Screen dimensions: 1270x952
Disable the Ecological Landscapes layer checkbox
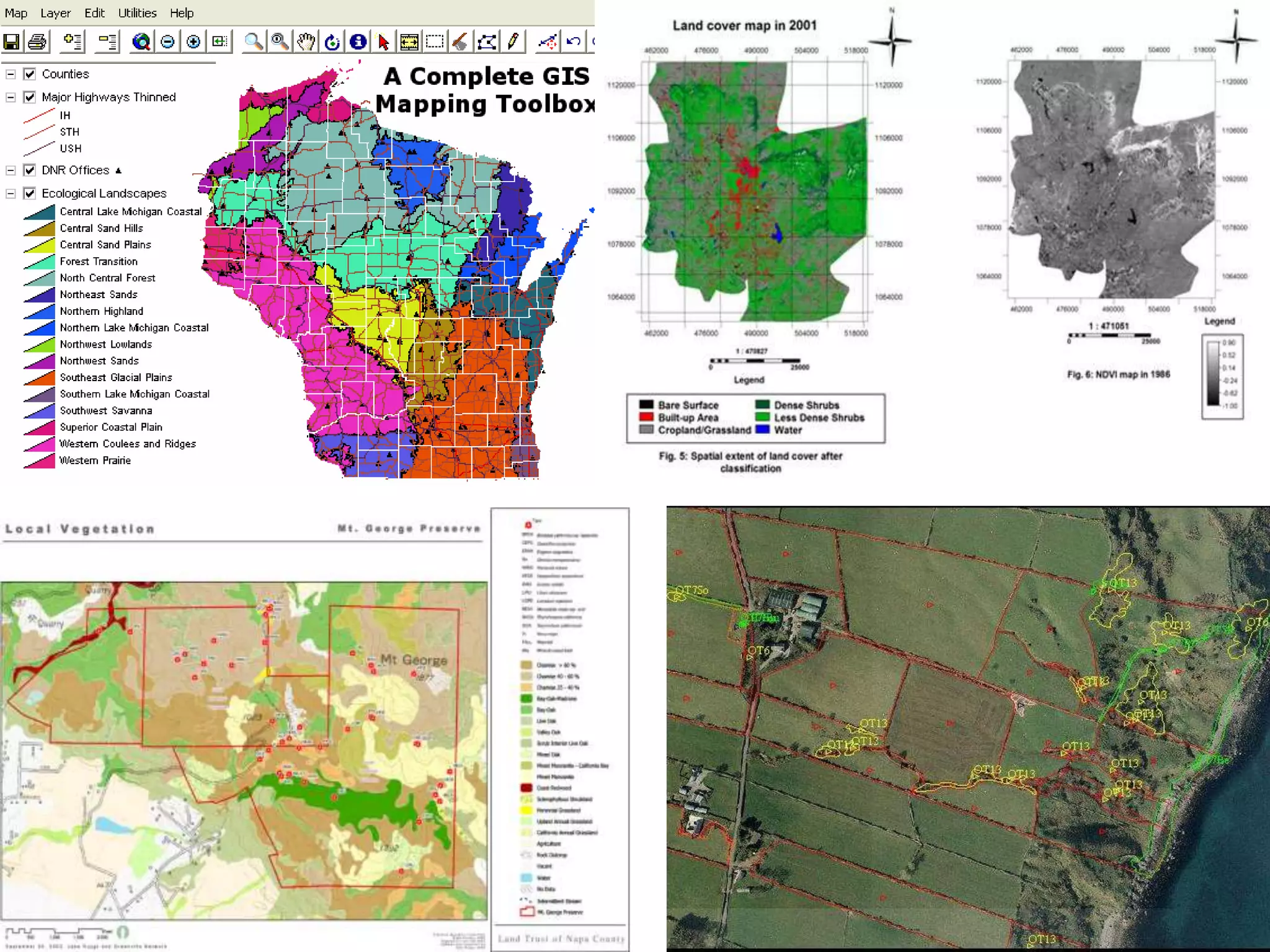29,193
